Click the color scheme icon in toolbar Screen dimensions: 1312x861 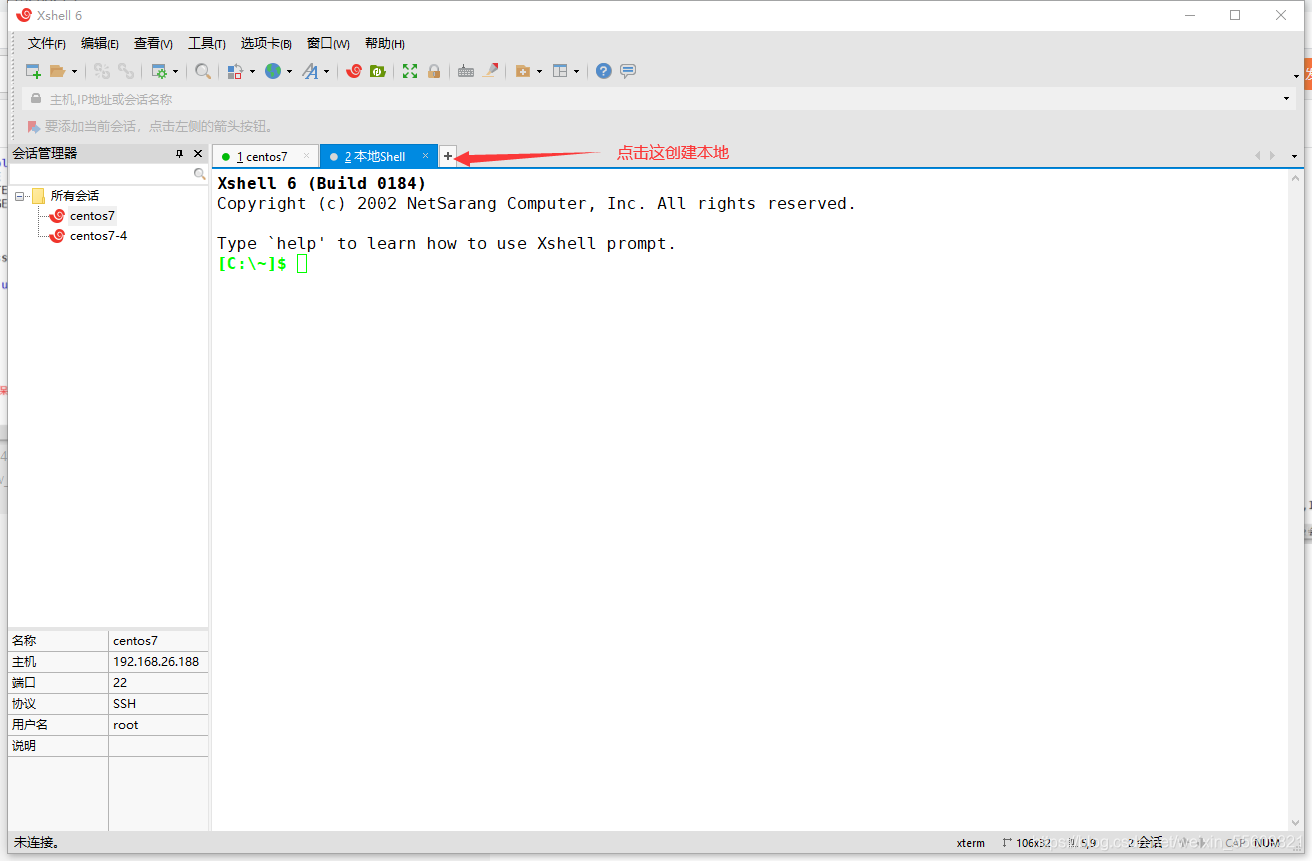(235, 71)
